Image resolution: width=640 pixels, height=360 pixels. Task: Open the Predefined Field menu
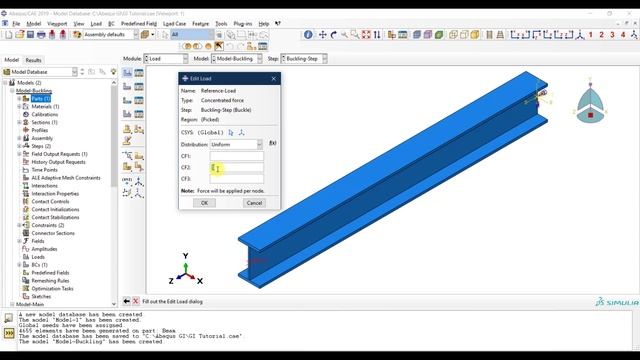pos(139,24)
